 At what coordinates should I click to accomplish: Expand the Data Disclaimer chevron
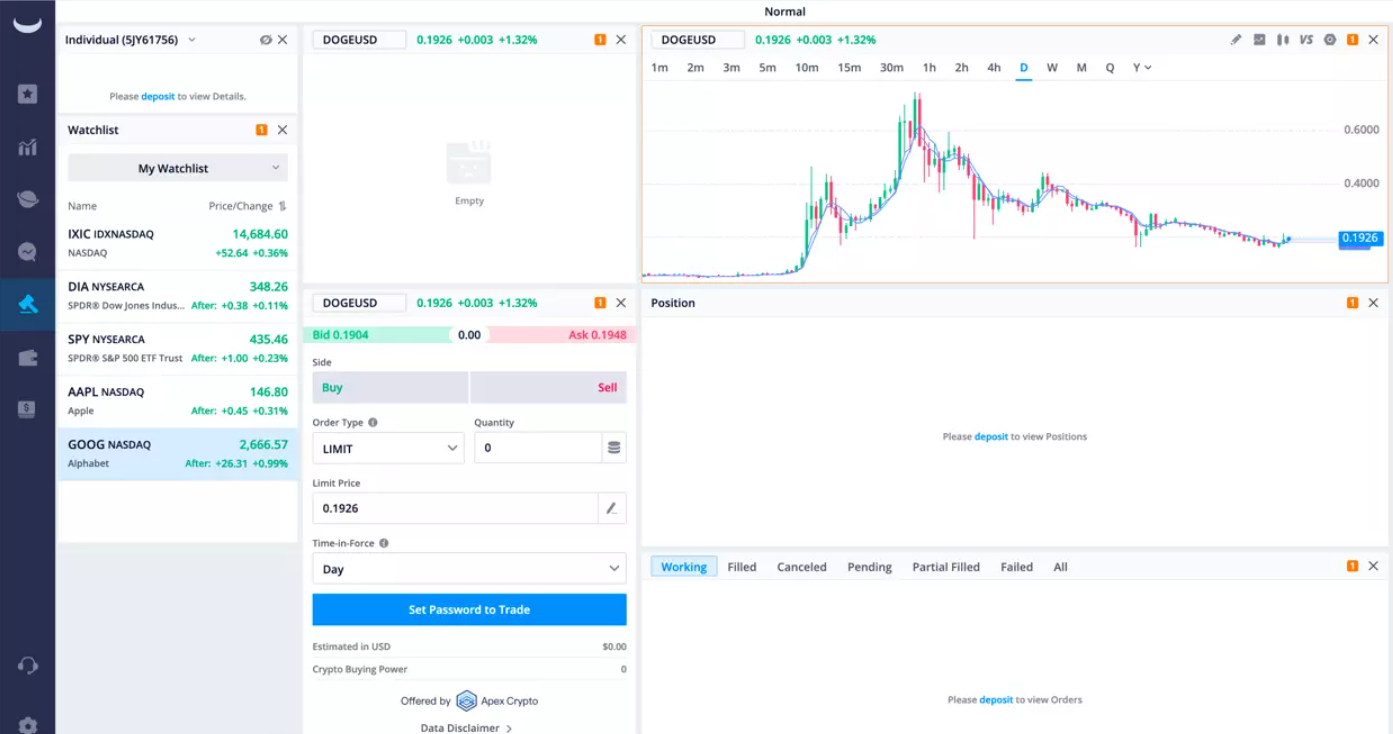pyautogui.click(x=509, y=729)
